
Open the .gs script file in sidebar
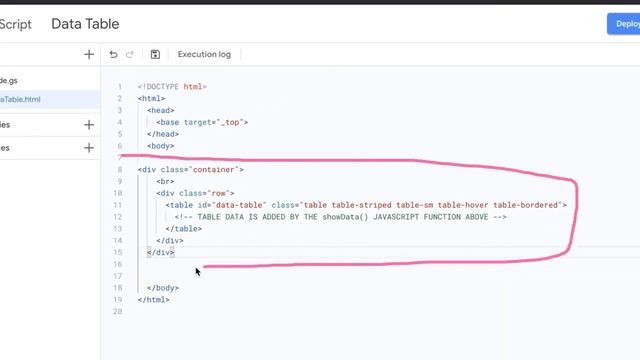click(9, 81)
